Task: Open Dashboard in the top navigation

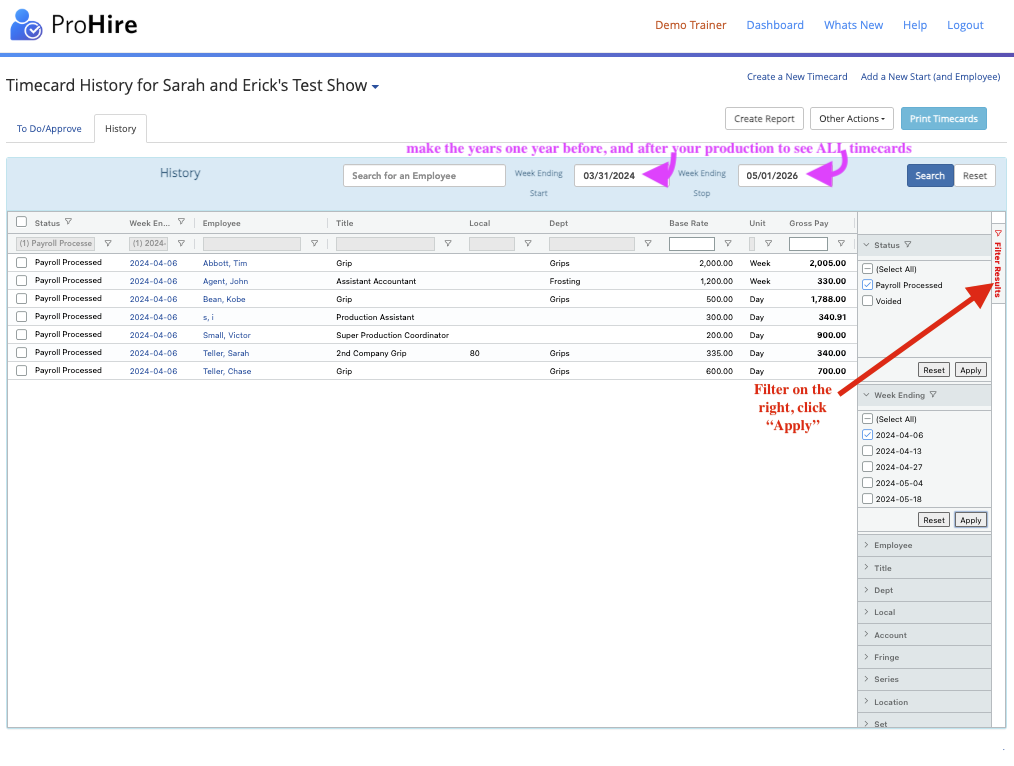Action: coord(775,25)
